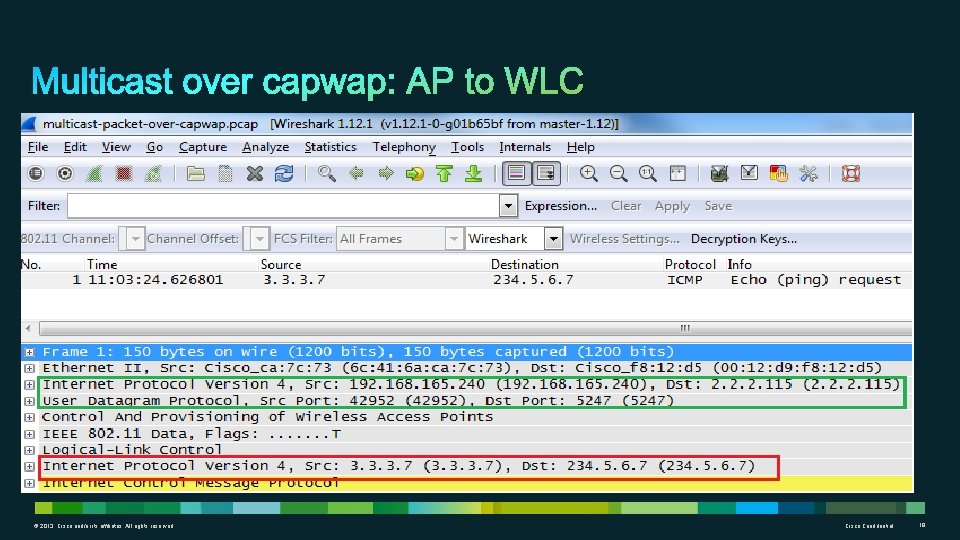Open the Telephony menu
The height and width of the screenshot is (540, 960).
click(x=404, y=147)
